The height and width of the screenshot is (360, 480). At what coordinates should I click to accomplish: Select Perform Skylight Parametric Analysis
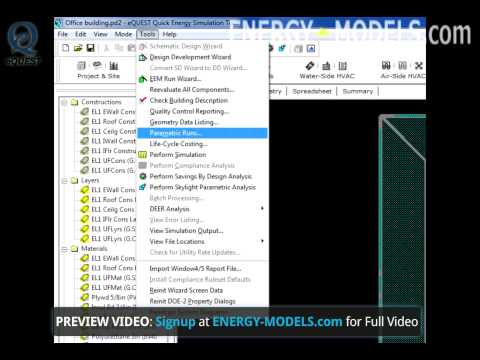pyautogui.click(x=202, y=187)
